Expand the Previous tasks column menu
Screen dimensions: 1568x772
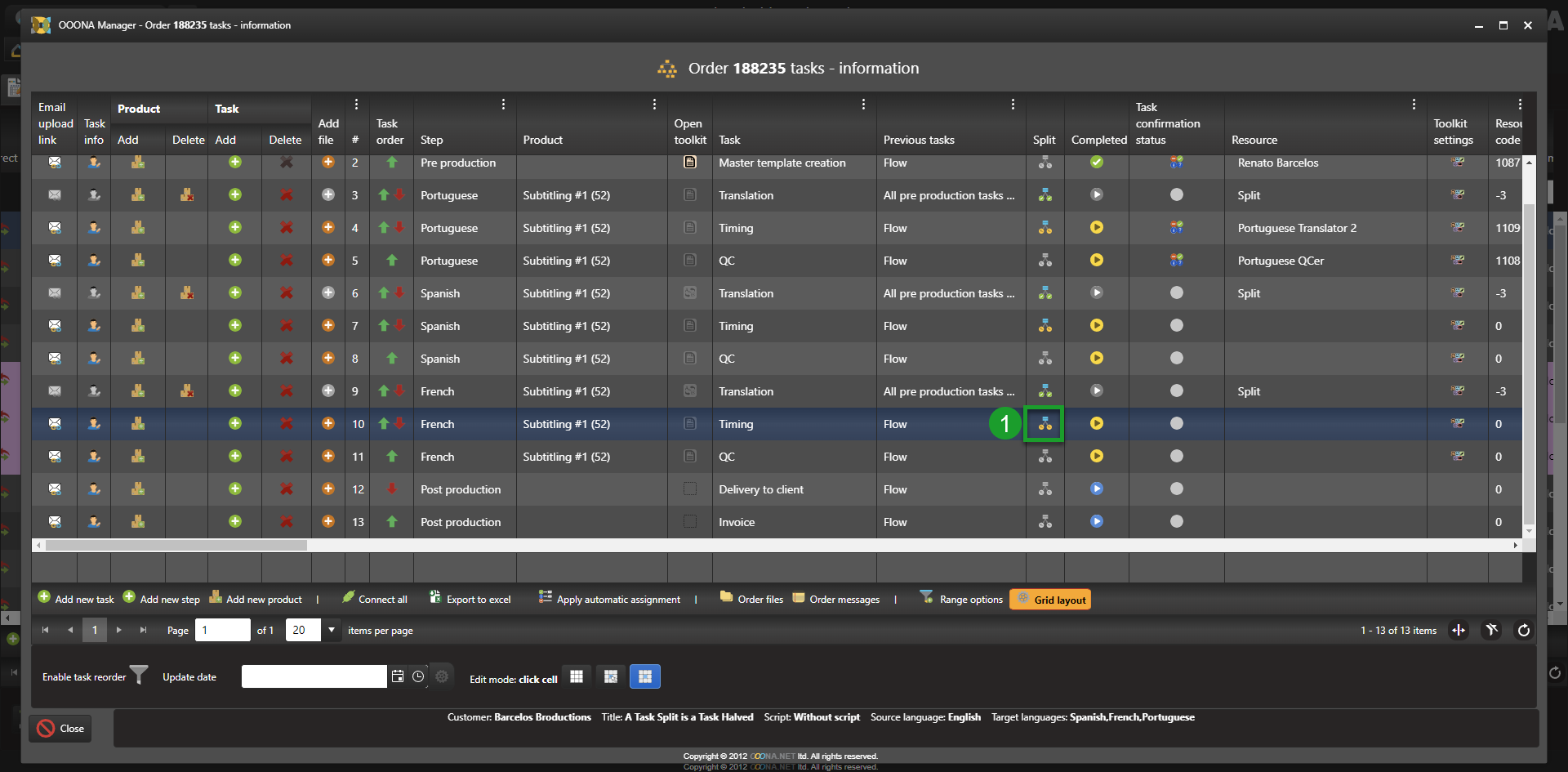coord(1013,105)
